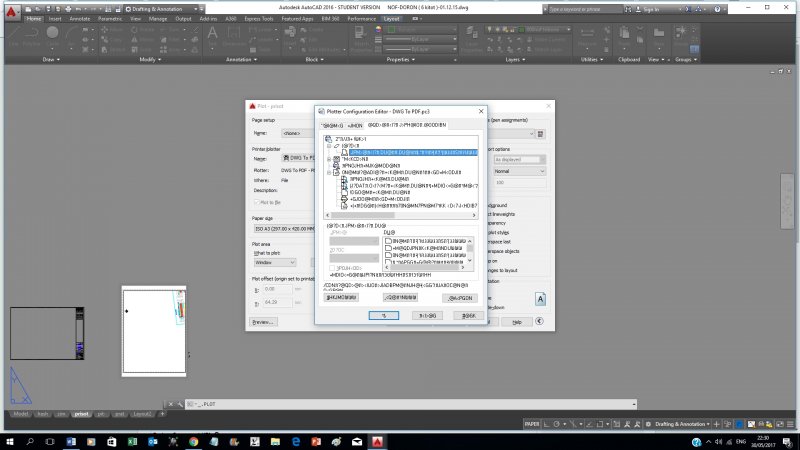
Task: Open the Quality Normal dropdown
Action: (519, 171)
